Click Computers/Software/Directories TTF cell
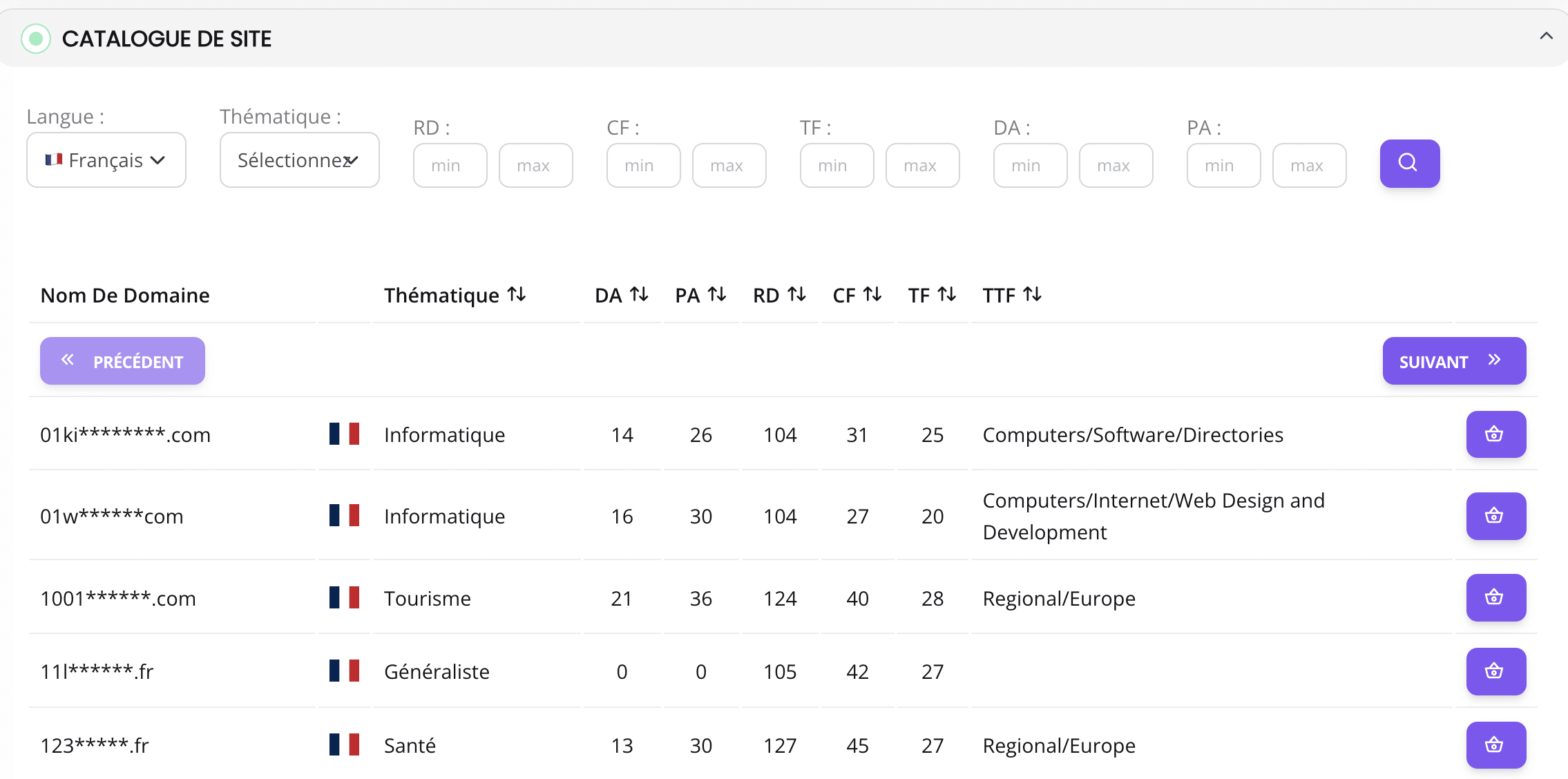Viewport: 1568px width, 779px height. tap(1133, 435)
